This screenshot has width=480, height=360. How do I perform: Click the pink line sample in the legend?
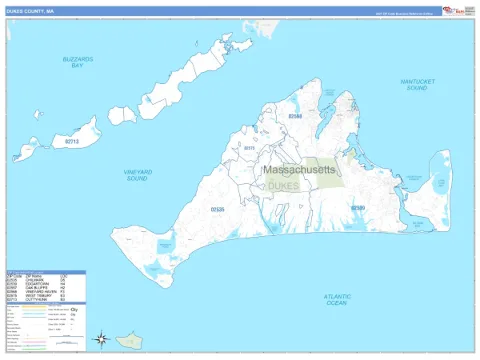point(34,342)
